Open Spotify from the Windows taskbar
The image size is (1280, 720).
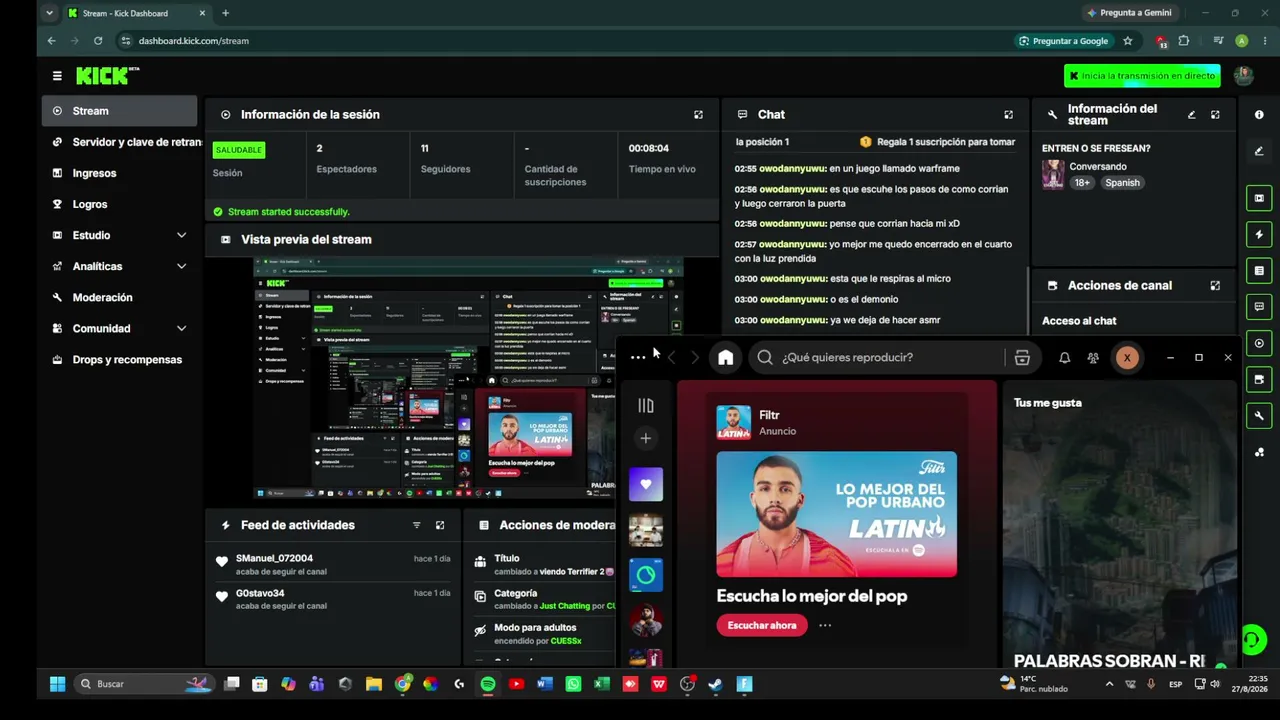pos(488,684)
